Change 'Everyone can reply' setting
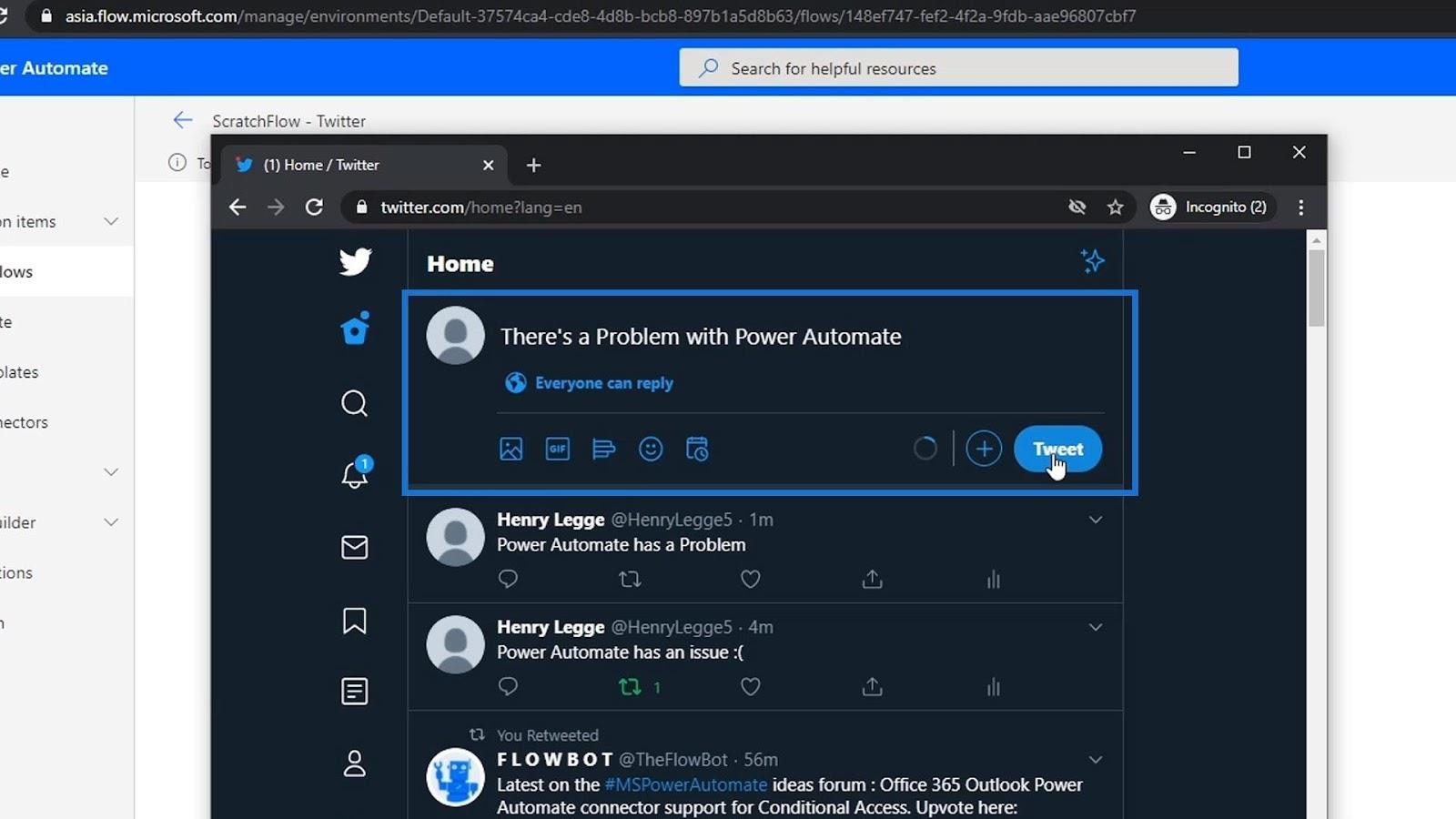The image size is (1456, 819). pos(590,383)
